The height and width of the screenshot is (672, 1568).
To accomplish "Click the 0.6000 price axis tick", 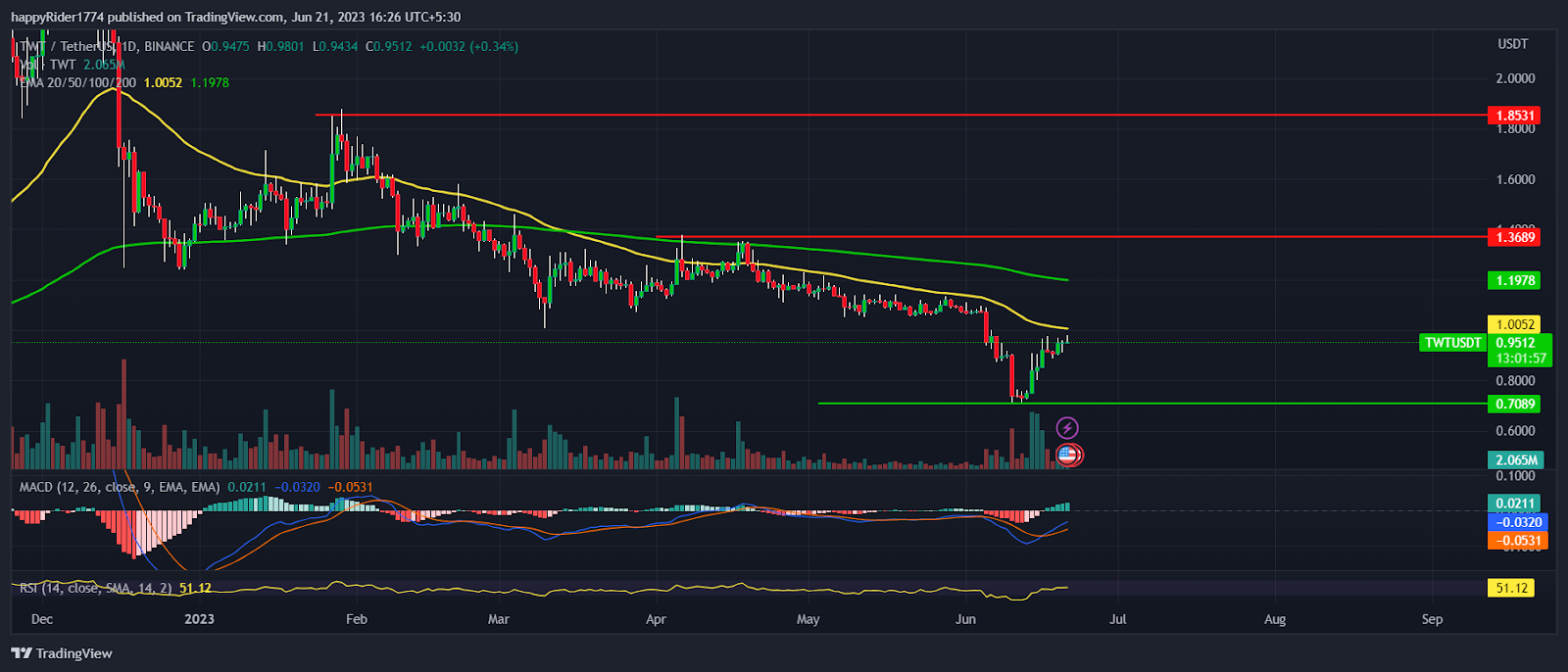I will click(x=1515, y=431).
